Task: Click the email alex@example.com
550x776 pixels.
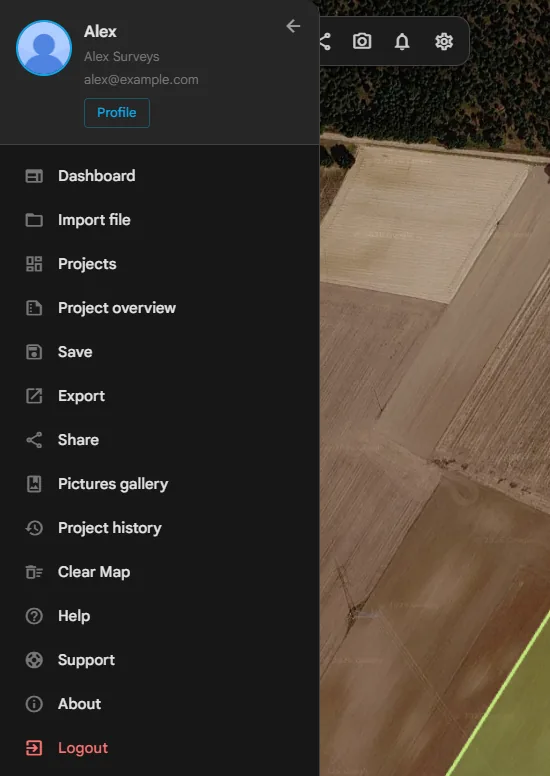Action: point(141,80)
